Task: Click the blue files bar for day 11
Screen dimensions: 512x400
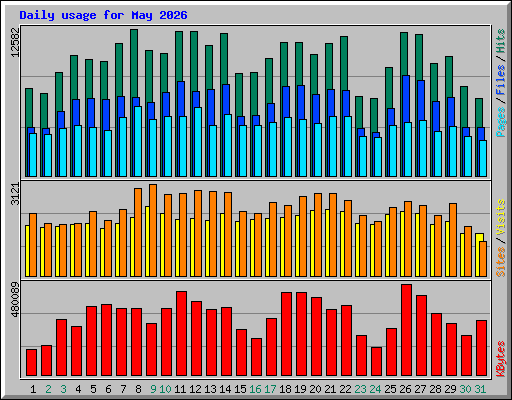Action: (x=181, y=99)
